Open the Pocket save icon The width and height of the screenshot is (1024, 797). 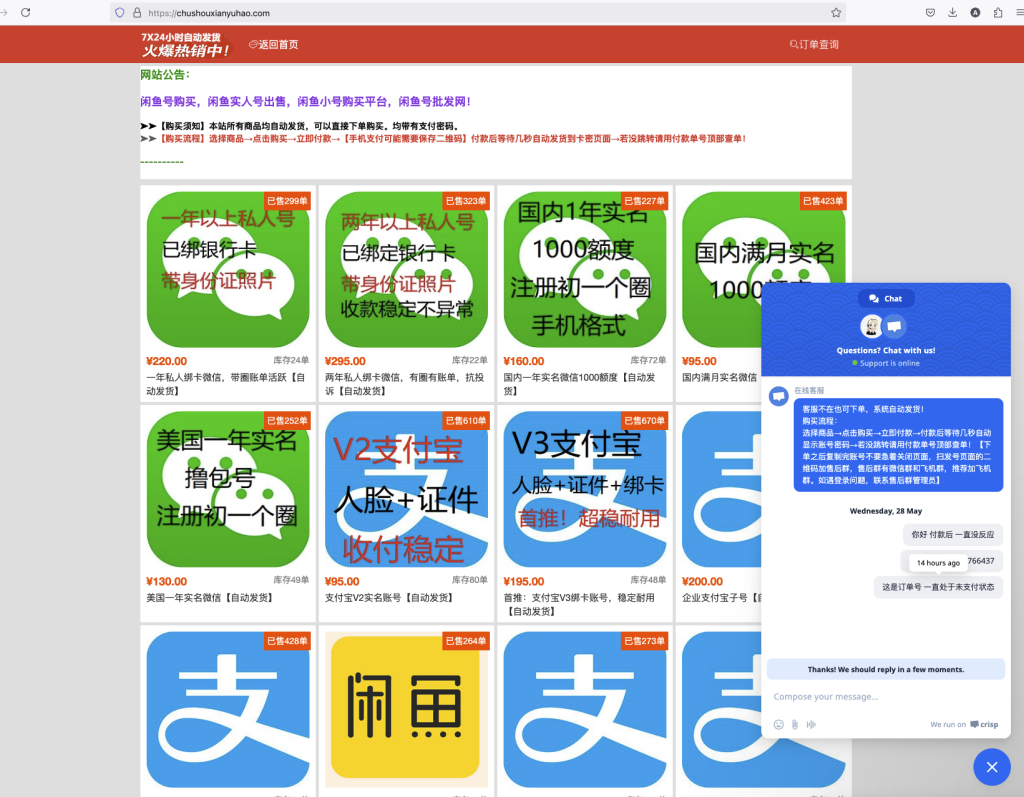pyautogui.click(x=931, y=12)
